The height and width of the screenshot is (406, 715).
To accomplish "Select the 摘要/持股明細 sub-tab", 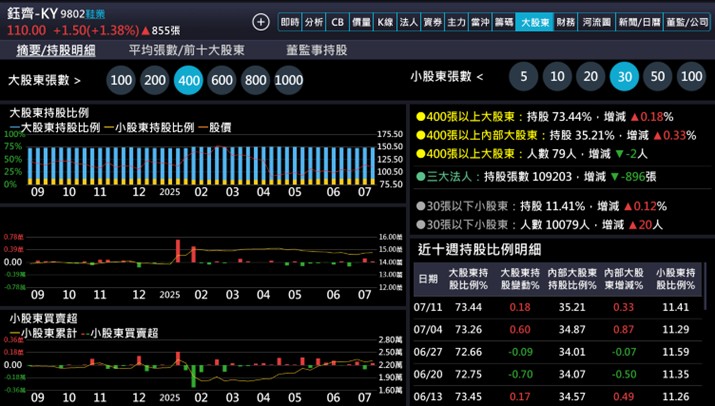I will click(x=56, y=50).
